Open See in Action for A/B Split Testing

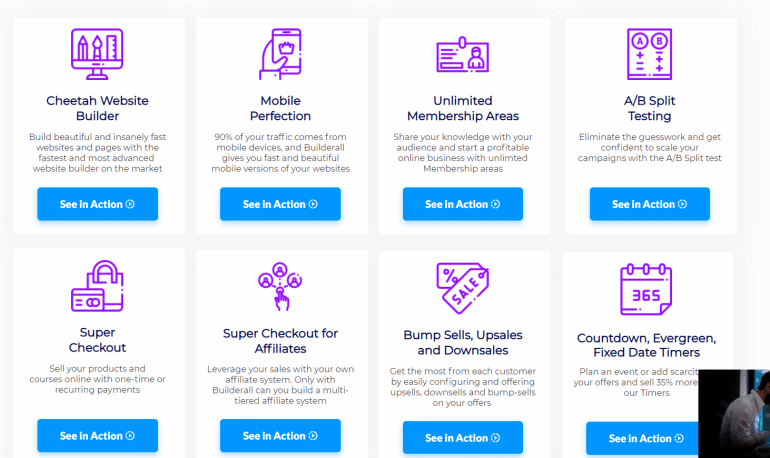(x=649, y=204)
